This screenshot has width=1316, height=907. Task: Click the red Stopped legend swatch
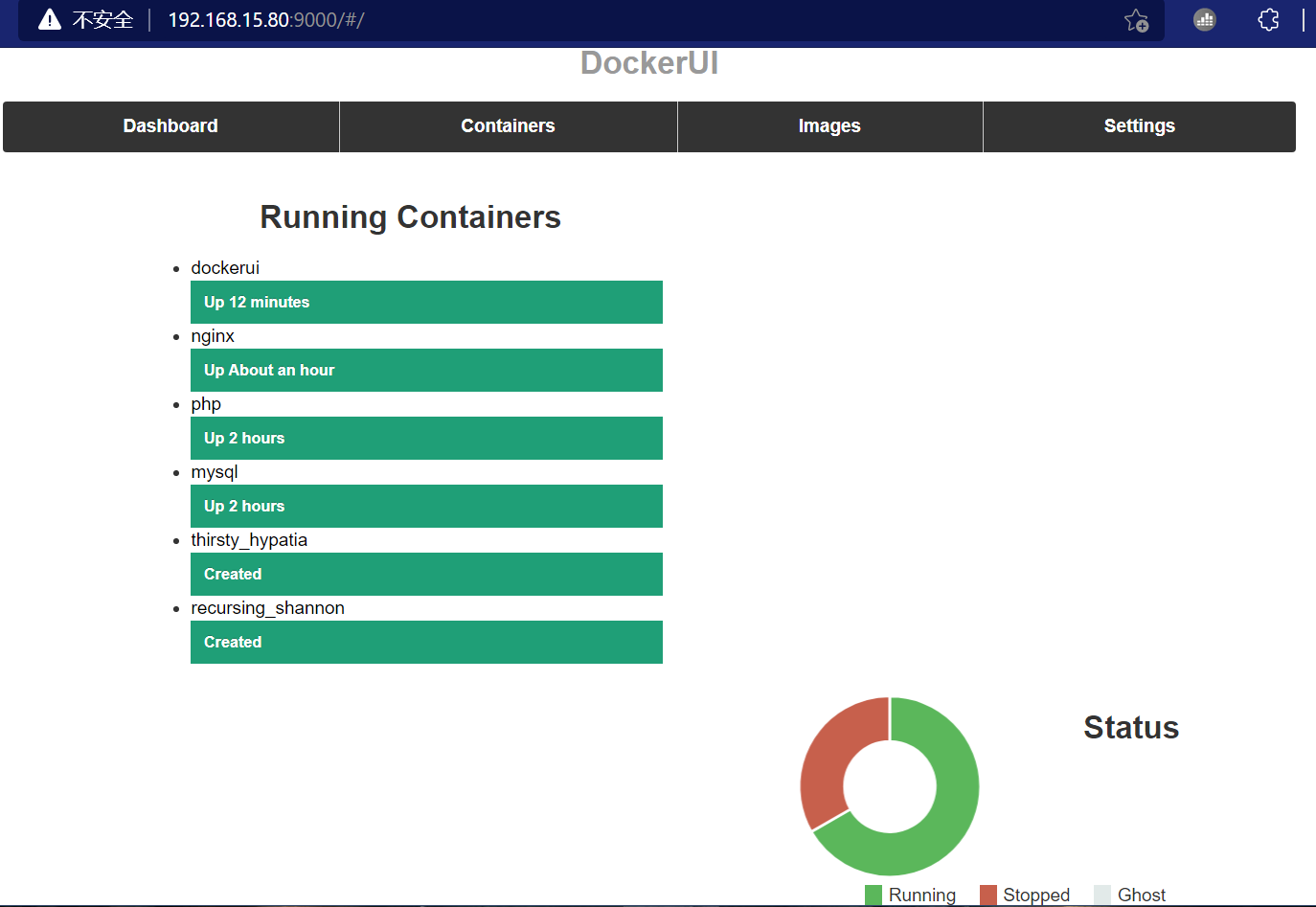pyautogui.click(x=988, y=896)
